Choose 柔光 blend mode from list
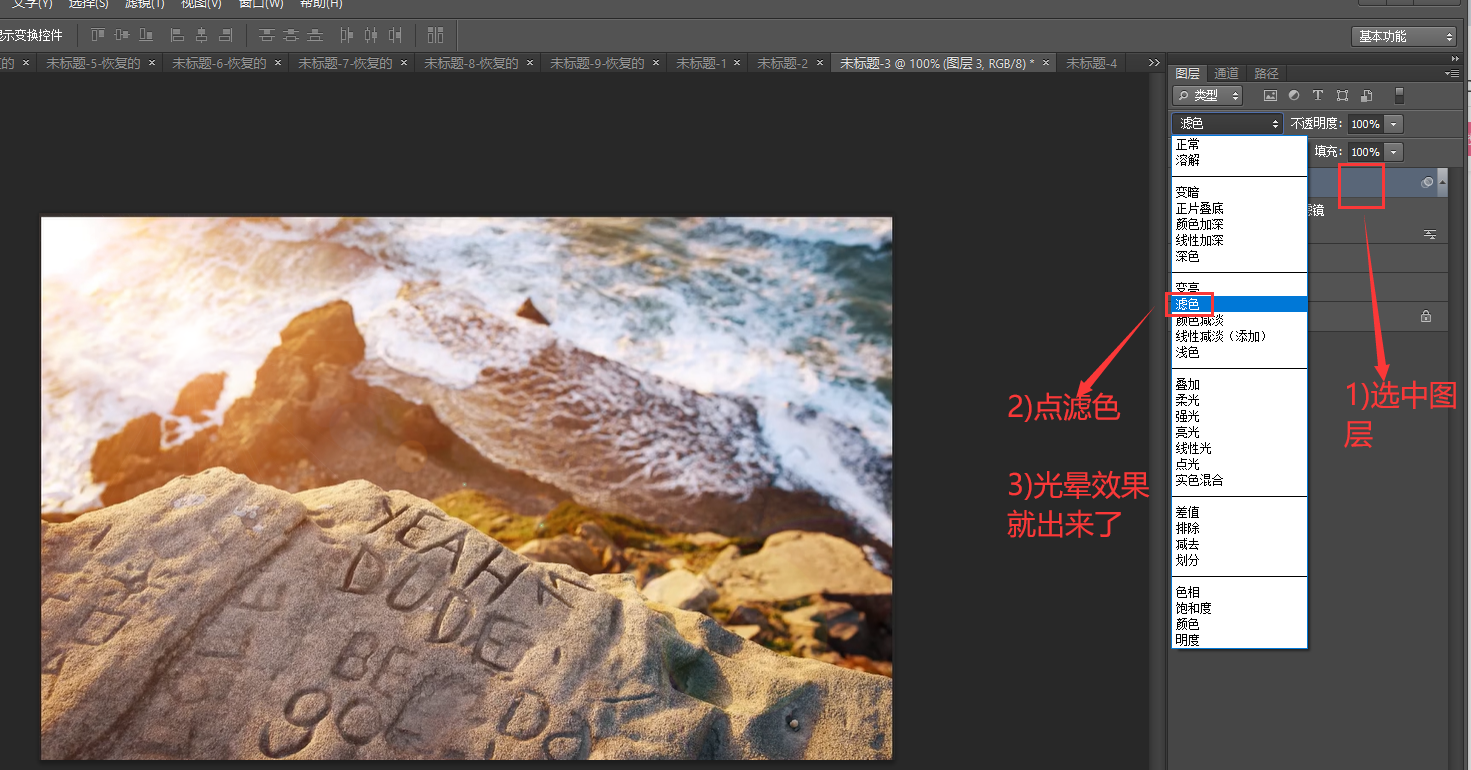1471x770 pixels. pos(1239,400)
